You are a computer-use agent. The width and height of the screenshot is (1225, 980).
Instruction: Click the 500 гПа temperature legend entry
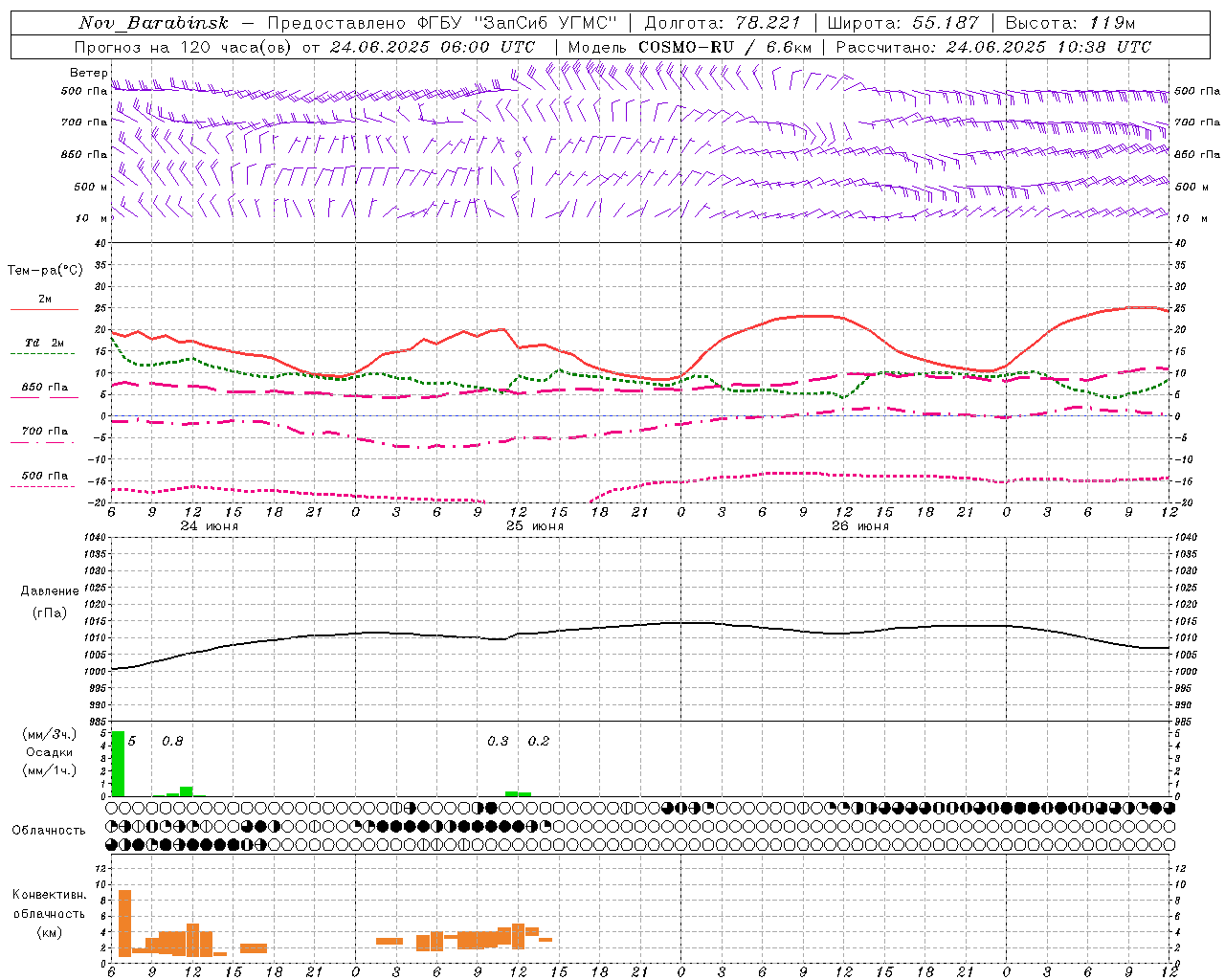(44, 479)
